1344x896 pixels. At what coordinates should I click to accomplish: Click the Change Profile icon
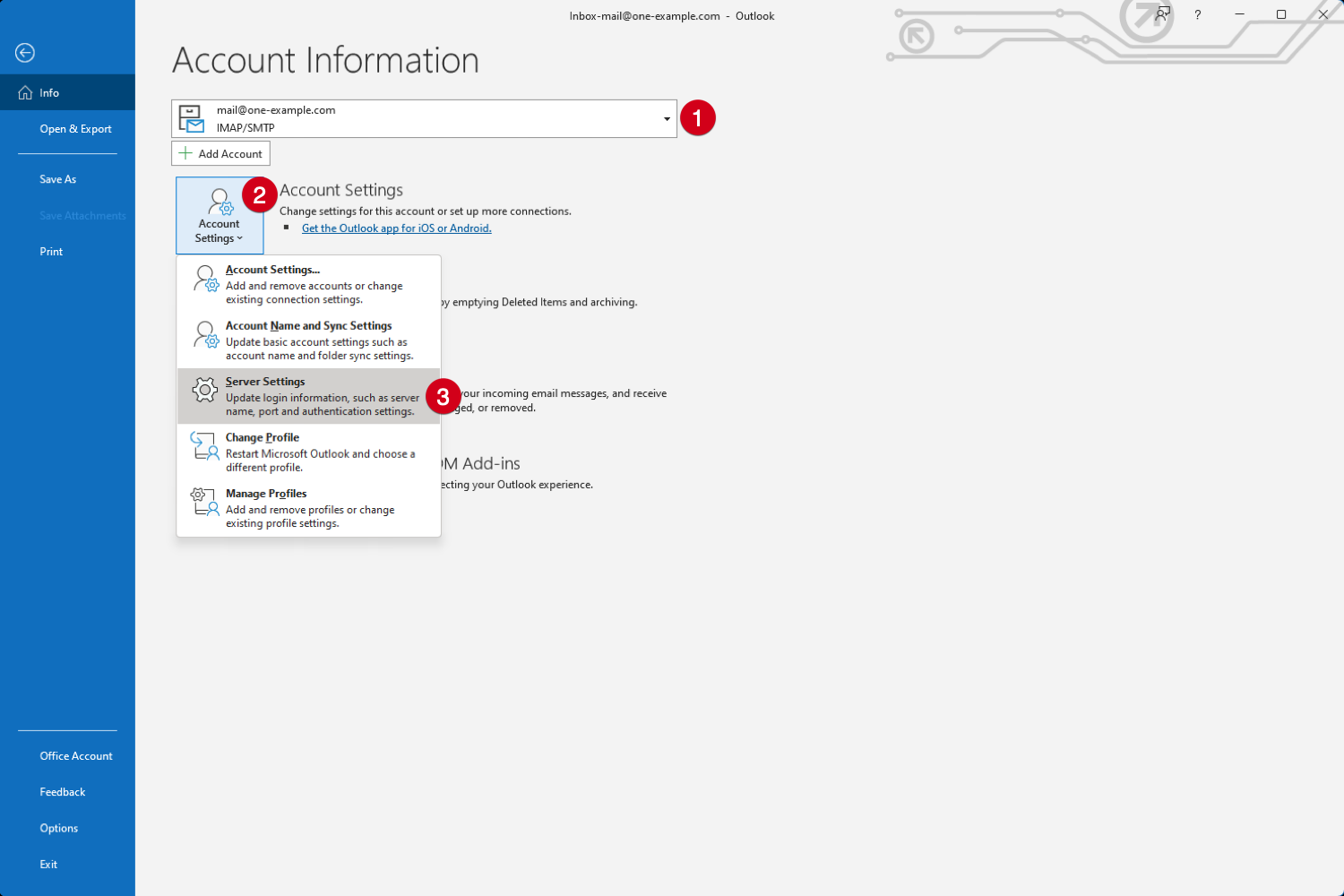(x=205, y=445)
